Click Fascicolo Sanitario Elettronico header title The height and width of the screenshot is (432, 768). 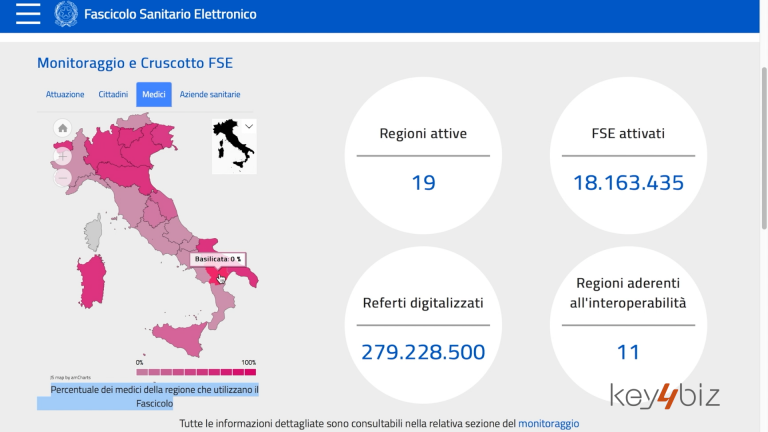(x=170, y=14)
